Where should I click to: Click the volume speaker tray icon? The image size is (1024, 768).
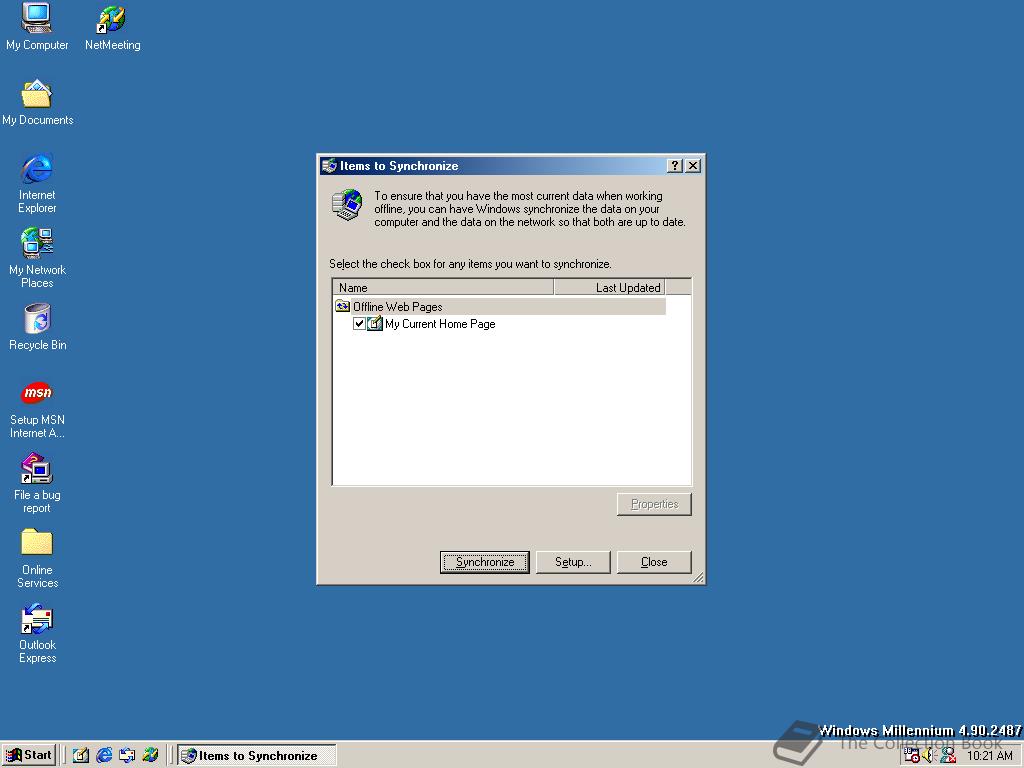tap(929, 756)
